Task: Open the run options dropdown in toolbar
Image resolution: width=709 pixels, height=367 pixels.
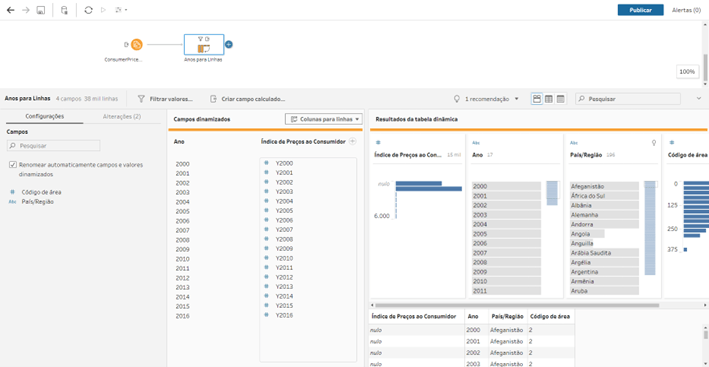Action: (x=121, y=10)
